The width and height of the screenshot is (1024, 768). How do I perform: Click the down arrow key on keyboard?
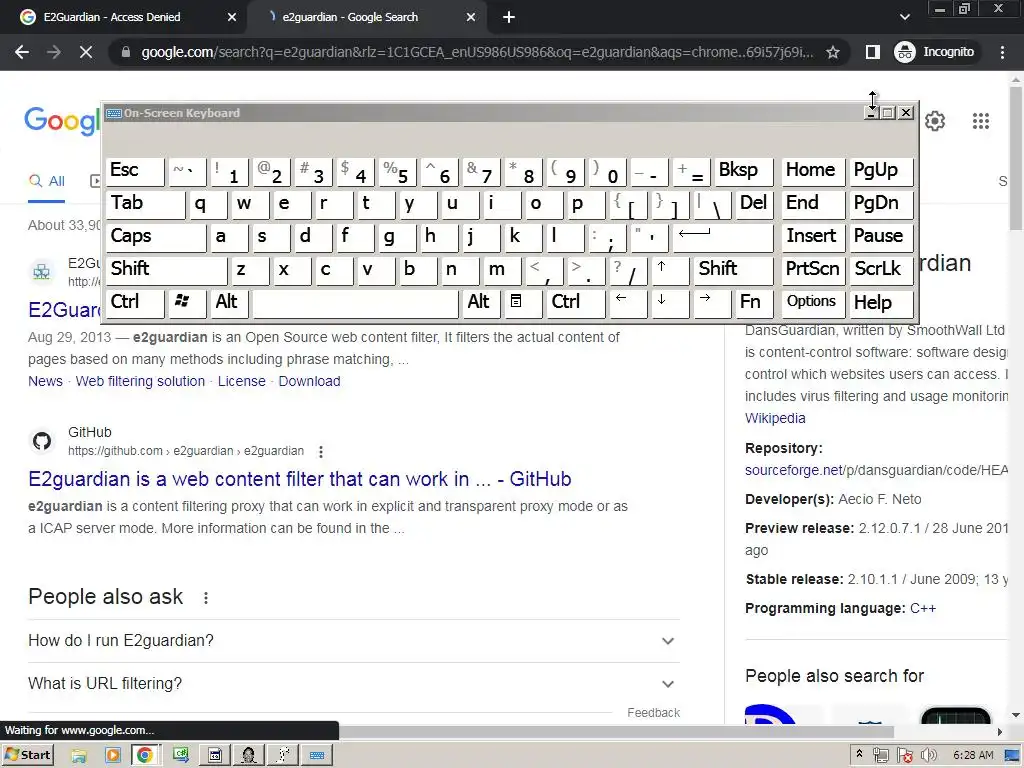click(x=669, y=302)
